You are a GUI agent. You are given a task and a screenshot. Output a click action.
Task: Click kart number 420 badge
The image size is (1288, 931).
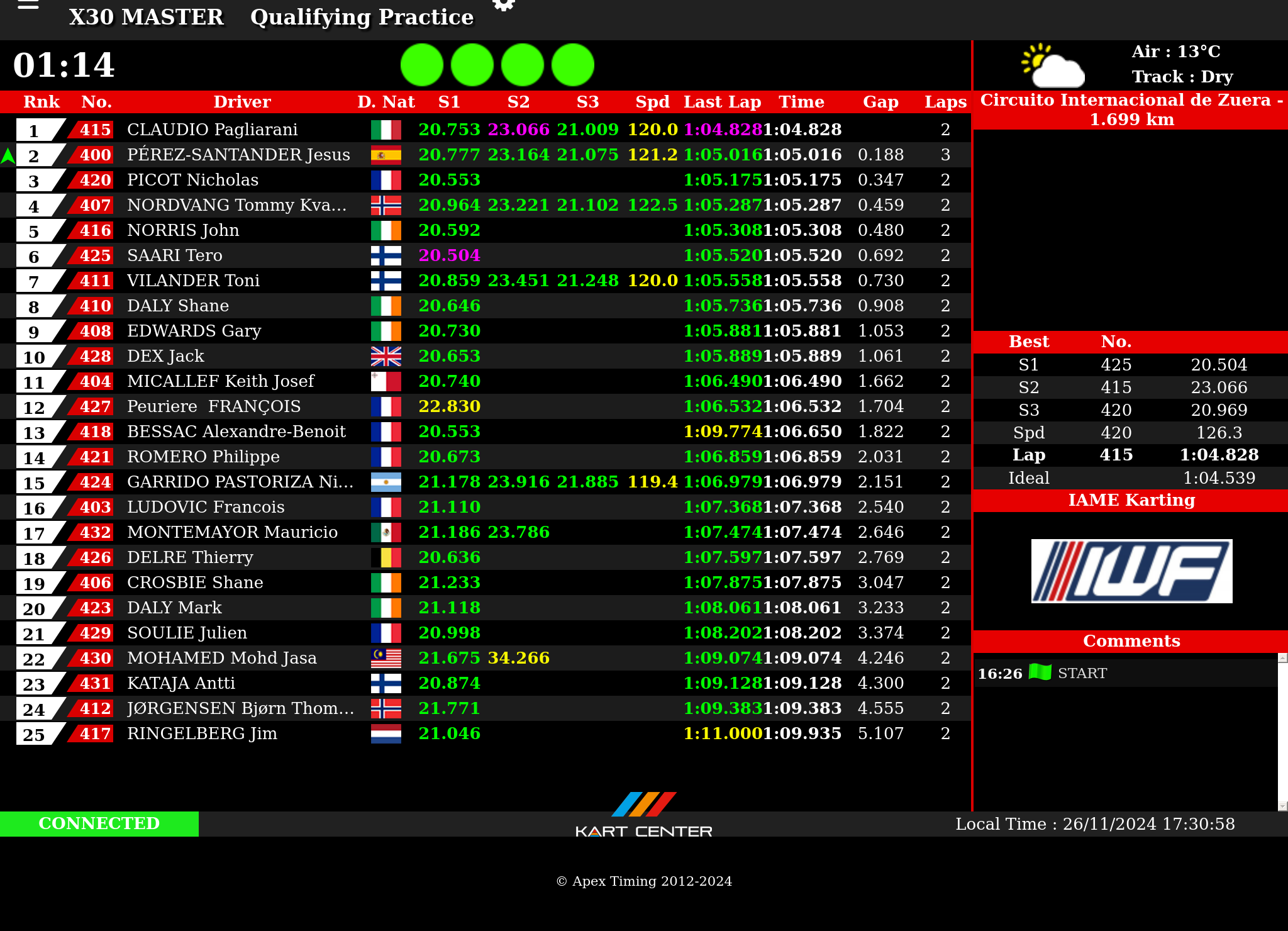(95, 180)
